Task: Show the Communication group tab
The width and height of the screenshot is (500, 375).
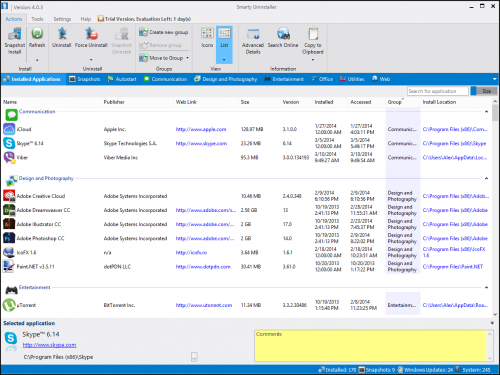Action: 165,79
